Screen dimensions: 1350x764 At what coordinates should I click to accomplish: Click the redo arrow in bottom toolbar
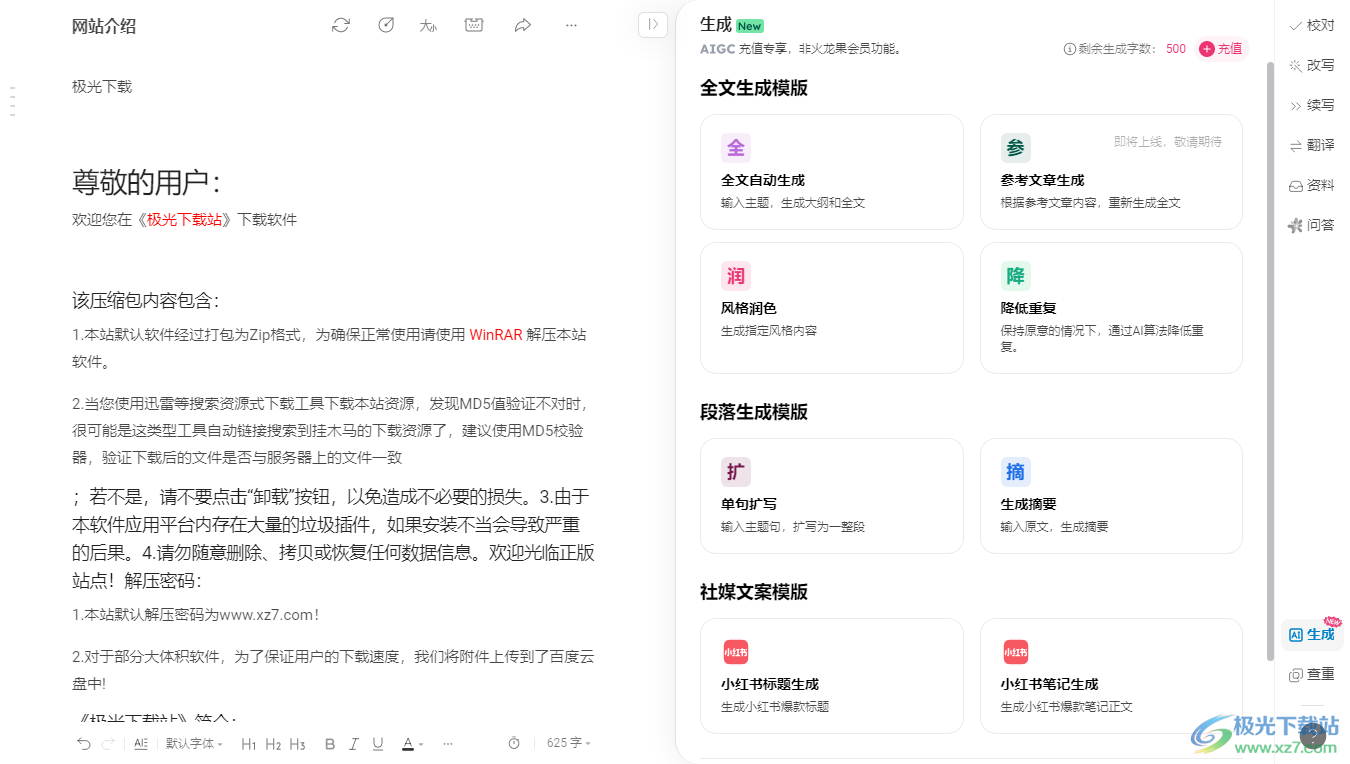(109, 743)
